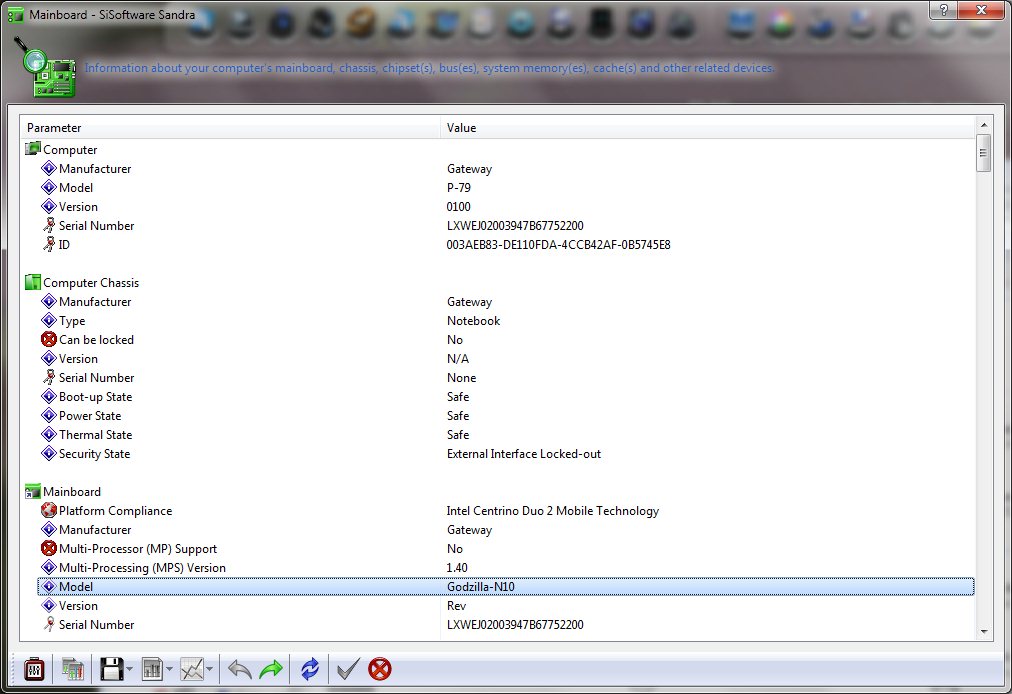Click the Serial Number label under Computer Chassis
This screenshot has height=694, width=1012.
[96, 378]
